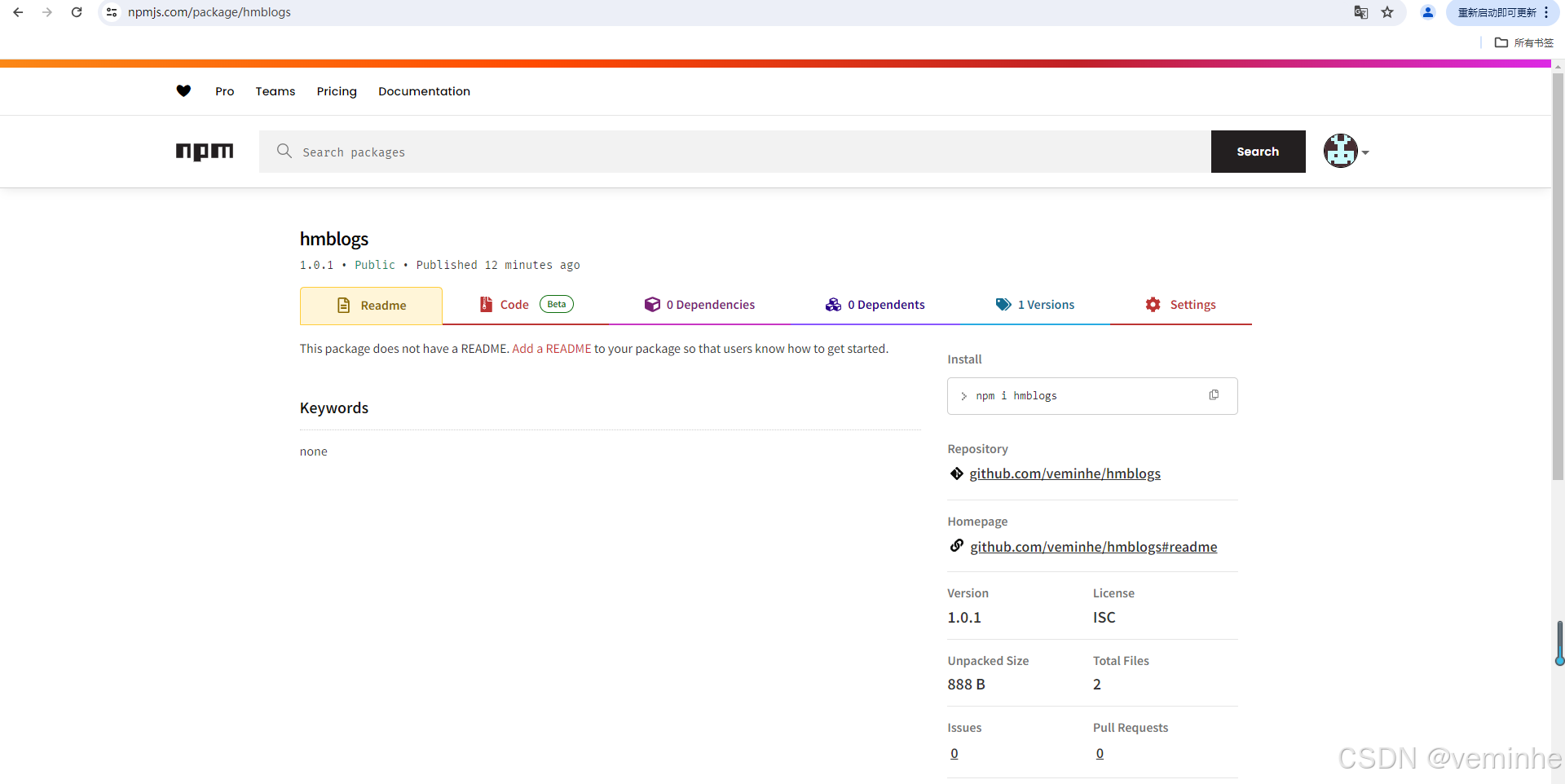This screenshot has height=784, width=1565.
Task: Click the browser forward arrow
Action: coord(47,12)
